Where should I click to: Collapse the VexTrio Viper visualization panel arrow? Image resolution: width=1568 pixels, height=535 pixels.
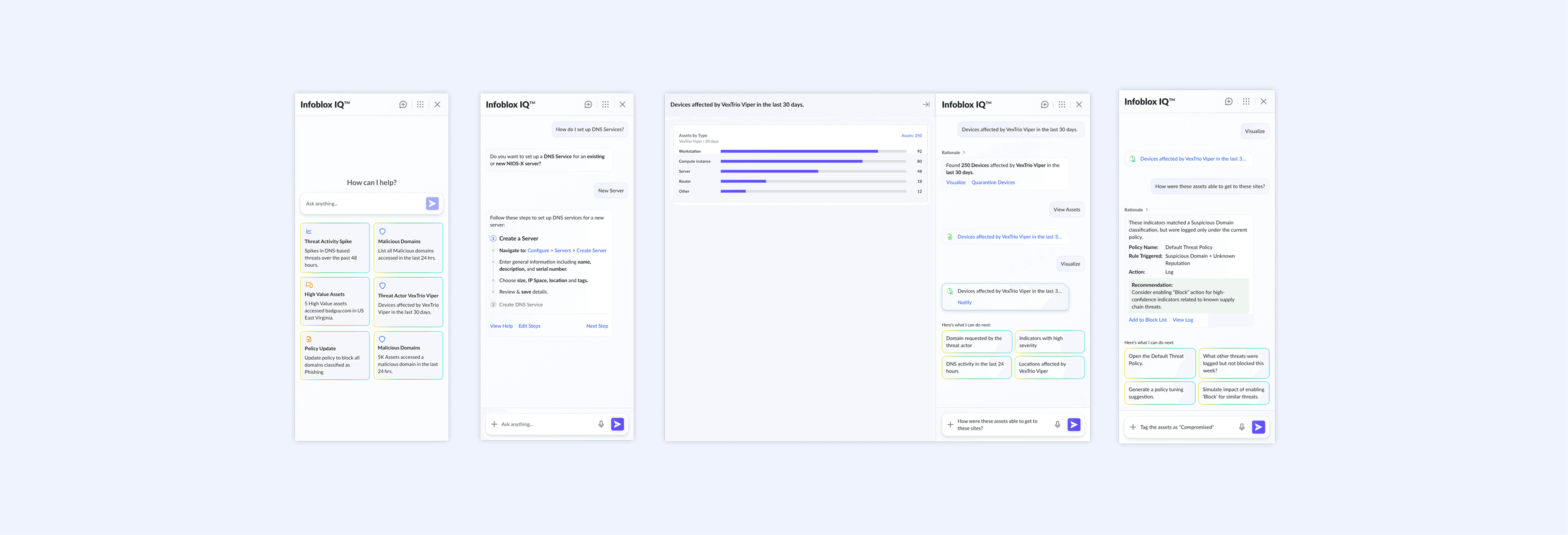pos(926,105)
